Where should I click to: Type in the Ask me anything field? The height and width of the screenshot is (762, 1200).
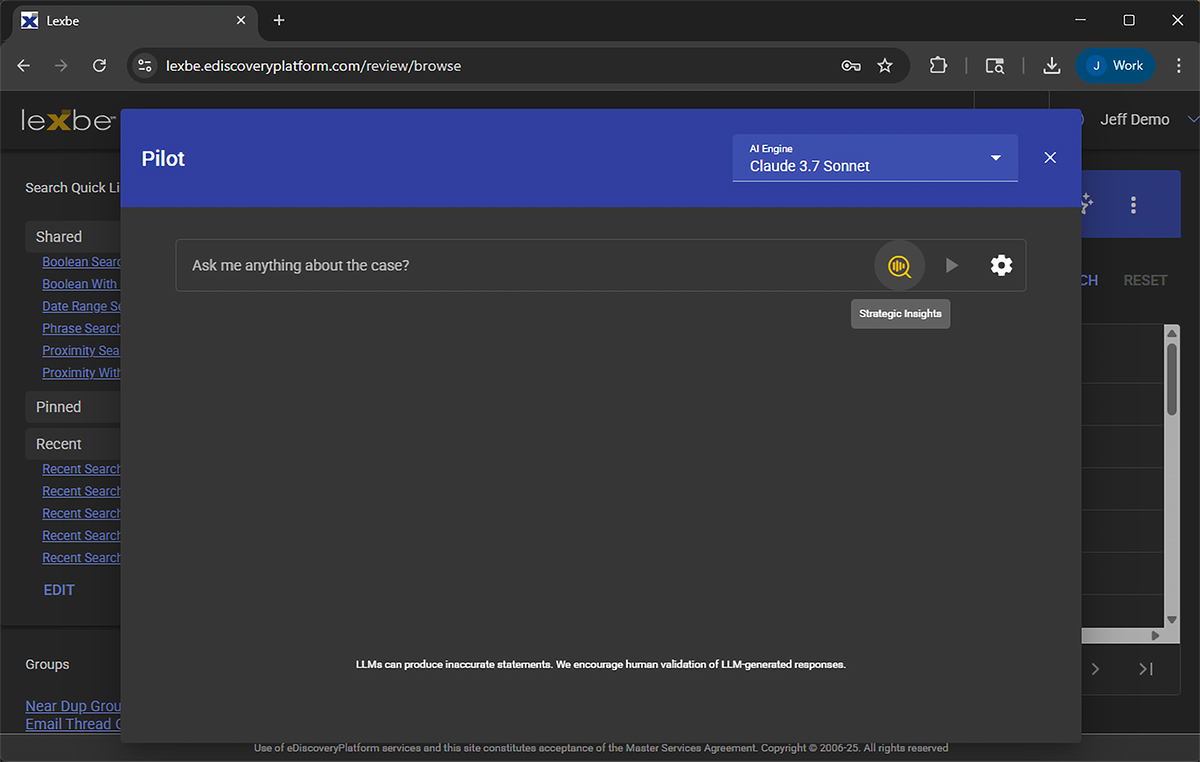click(x=520, y=265)
